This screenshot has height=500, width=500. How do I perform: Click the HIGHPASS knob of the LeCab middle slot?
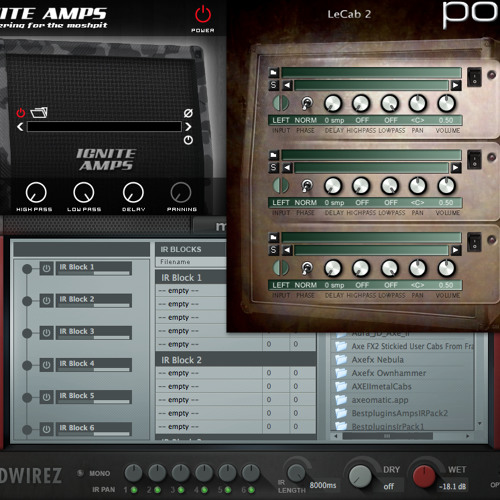coord(361,186)
